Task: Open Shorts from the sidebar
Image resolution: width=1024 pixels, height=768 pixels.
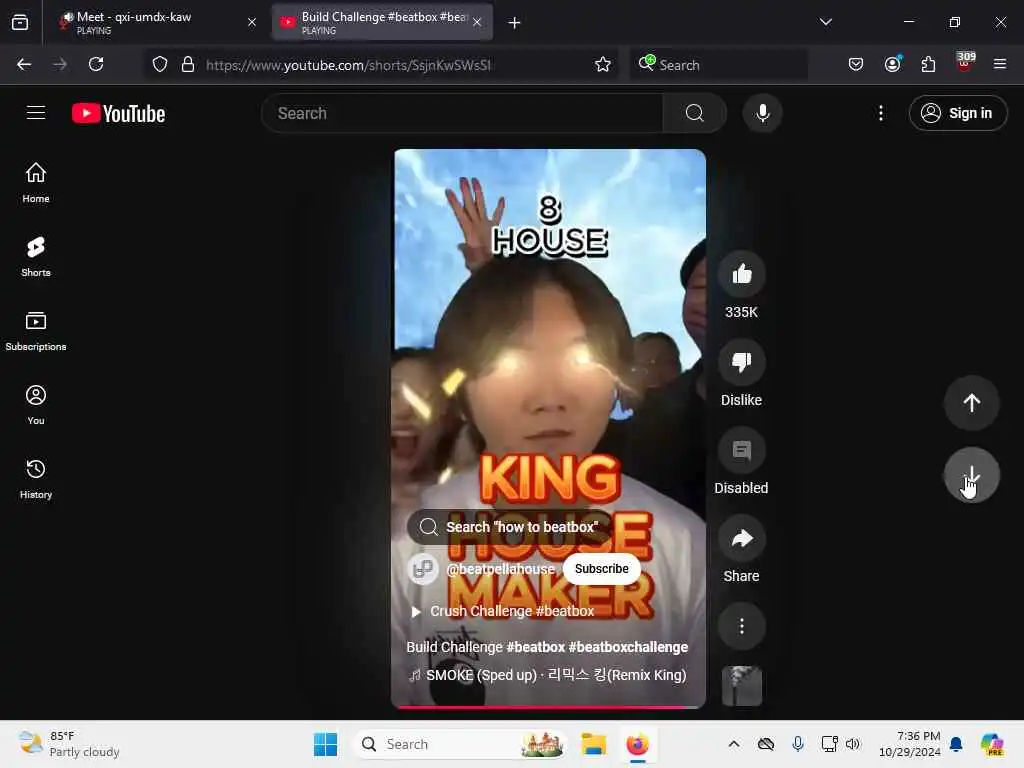Action: coord(36,257)
